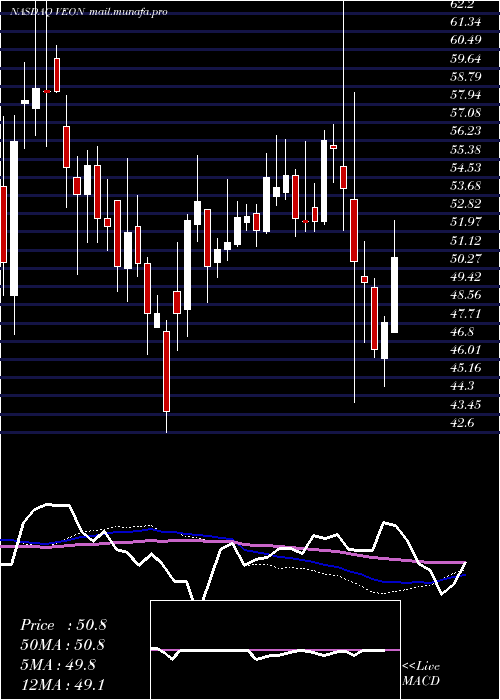Click the 57.08 price axis label
Screen dimensions: 500x700
click(x=466, y=112)
